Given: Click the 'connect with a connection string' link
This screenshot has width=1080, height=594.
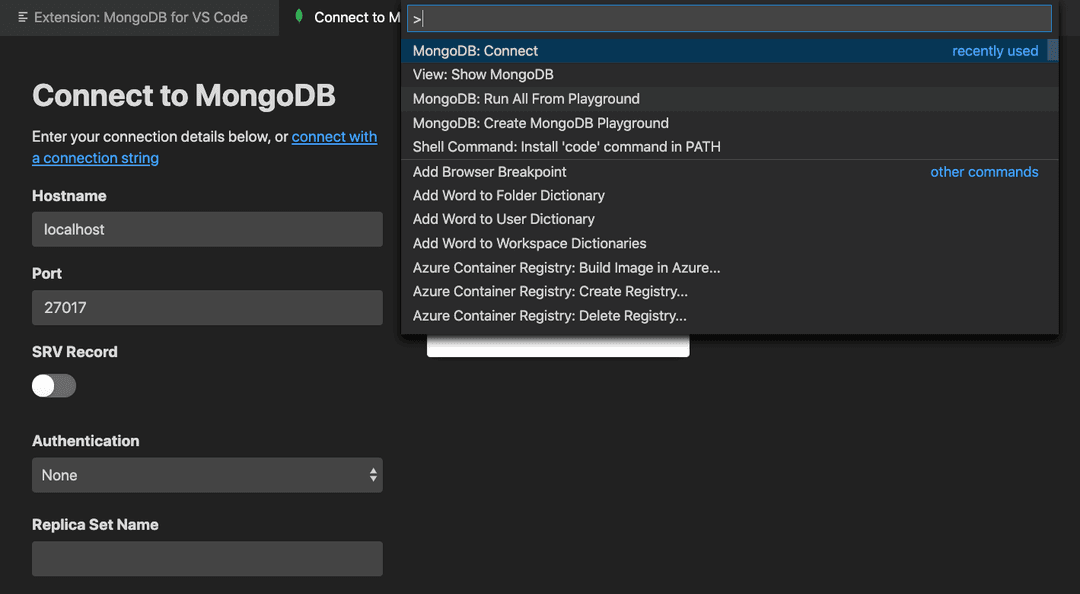Looking at the screenshot, I should click(x=334, y=136).
